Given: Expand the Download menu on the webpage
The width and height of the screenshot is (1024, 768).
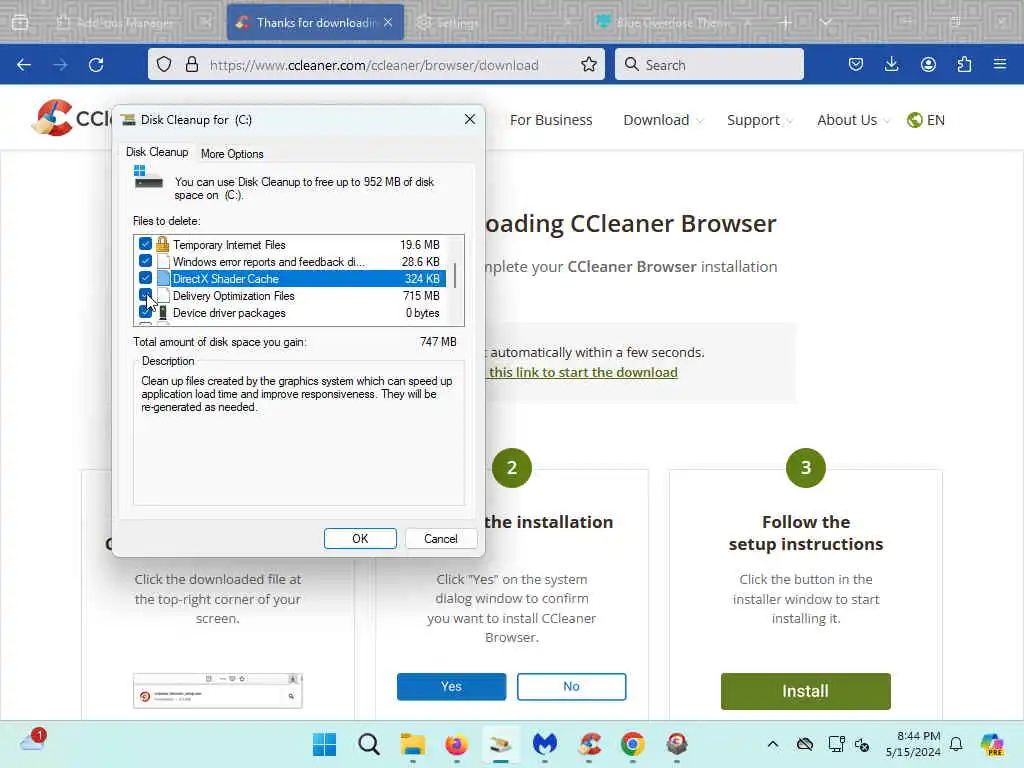Looking at the screenshot, I should pos(663,120).
